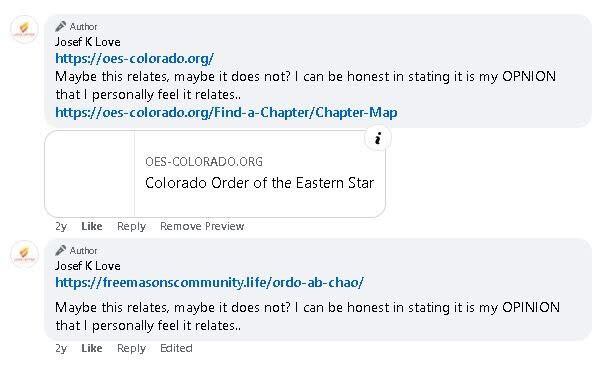Click the Edited label on second comment

coord(176,348)
